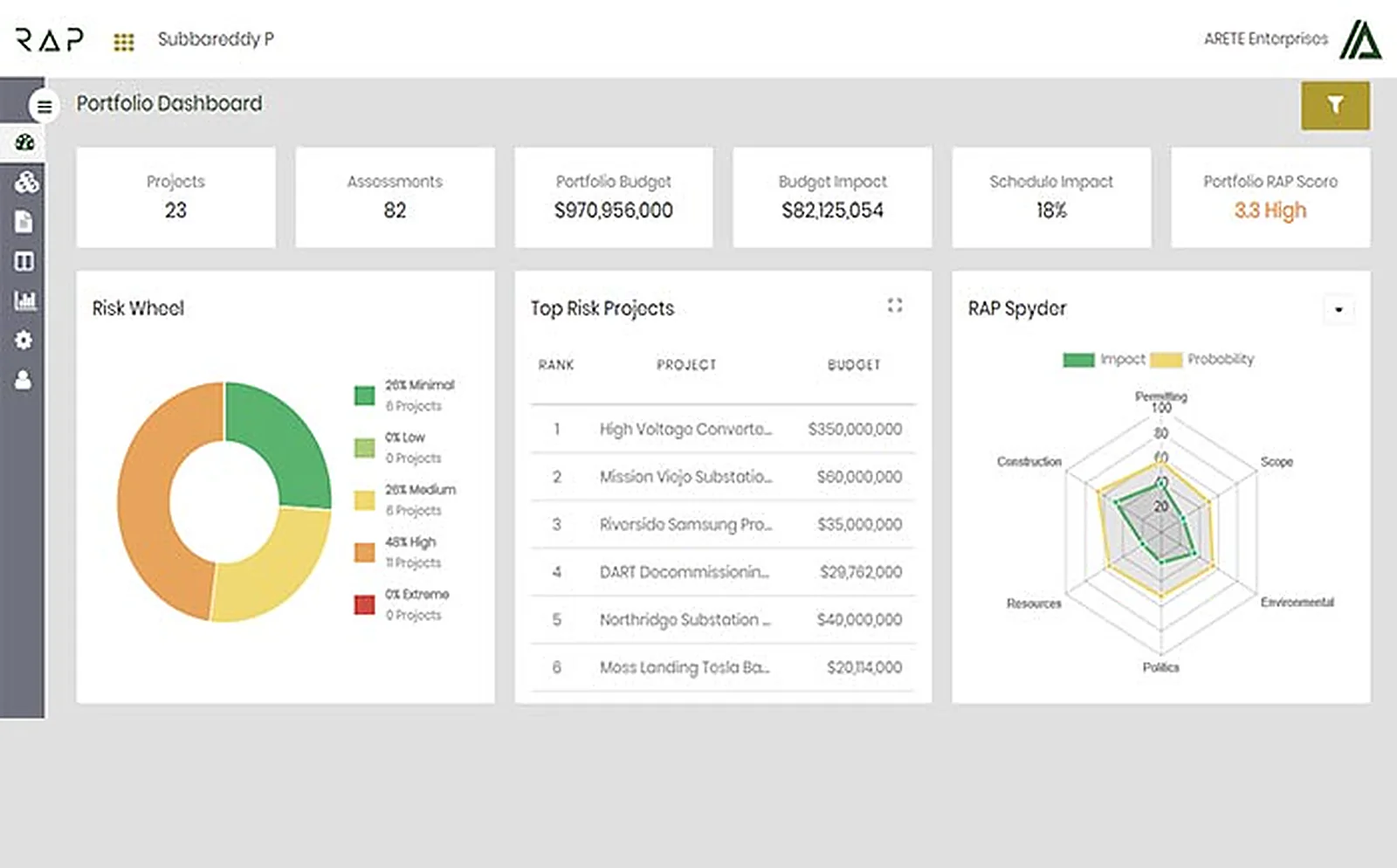Viewport: 1397px width, 868px height.
Task: Click the filter funnel button
Action: (1335, 106)
